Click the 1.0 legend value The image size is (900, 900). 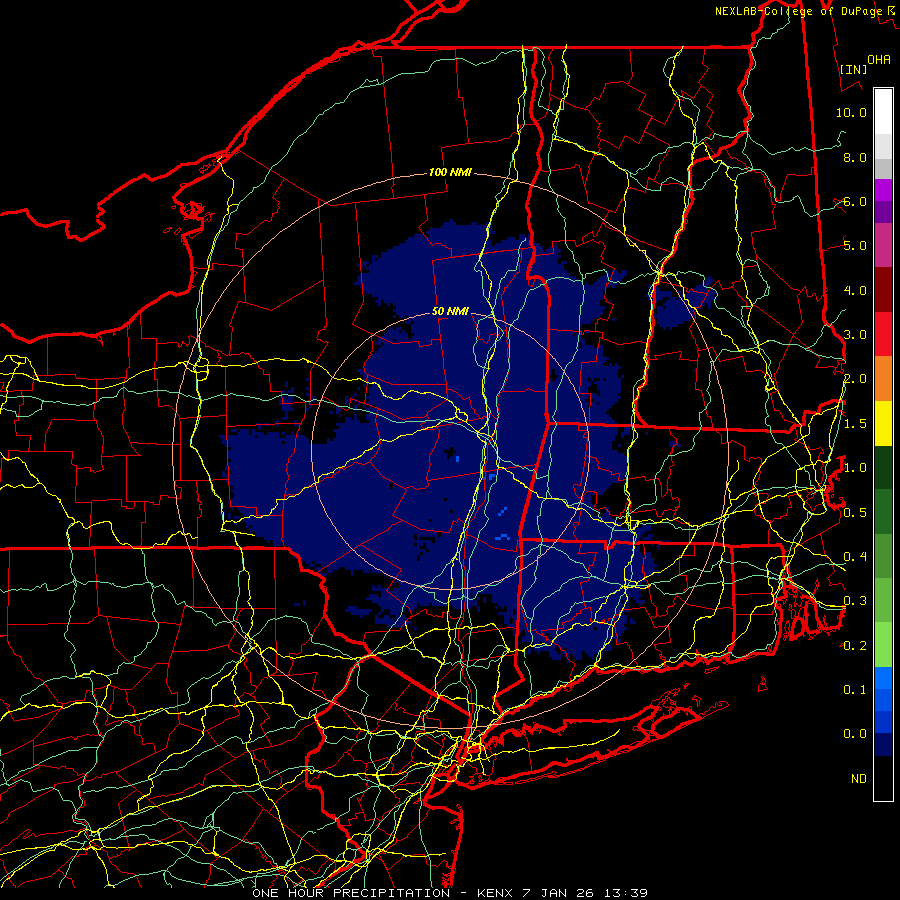pos(855,468)
